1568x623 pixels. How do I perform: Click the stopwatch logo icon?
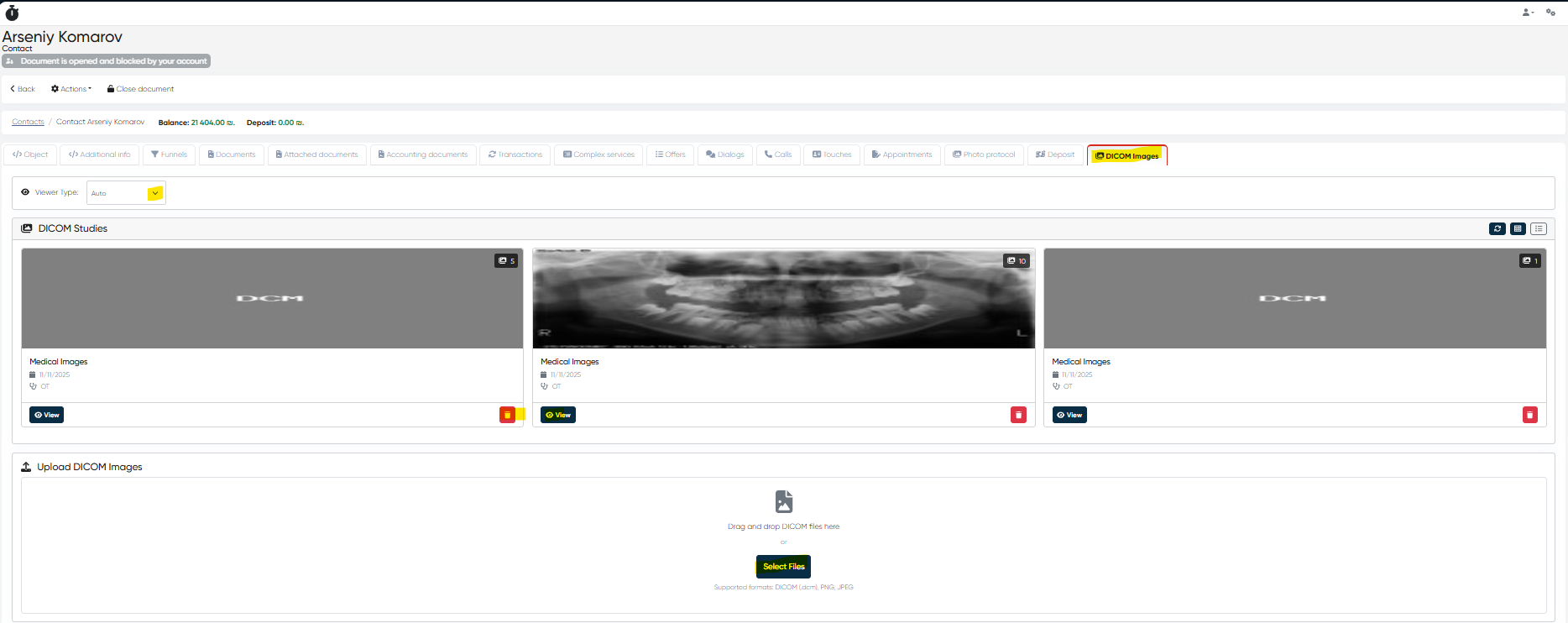click(12, 13)
